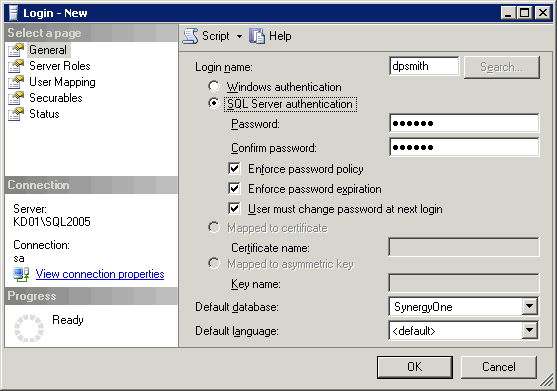The height and width of the screenshot is (391, 557).
Task: Click the window resize grip corner
Action: (x=547, y=380)
